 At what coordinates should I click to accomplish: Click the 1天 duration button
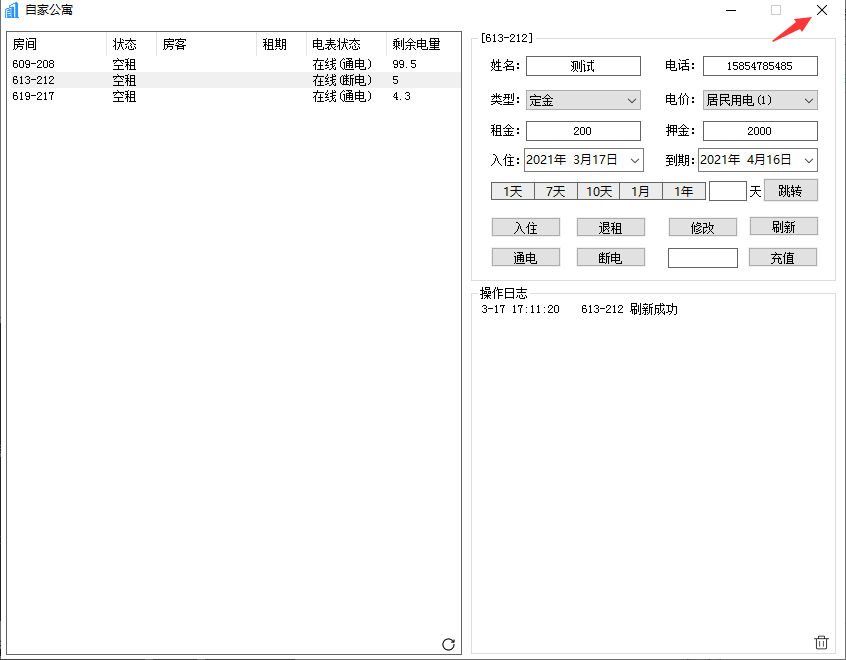coord(513,192)
